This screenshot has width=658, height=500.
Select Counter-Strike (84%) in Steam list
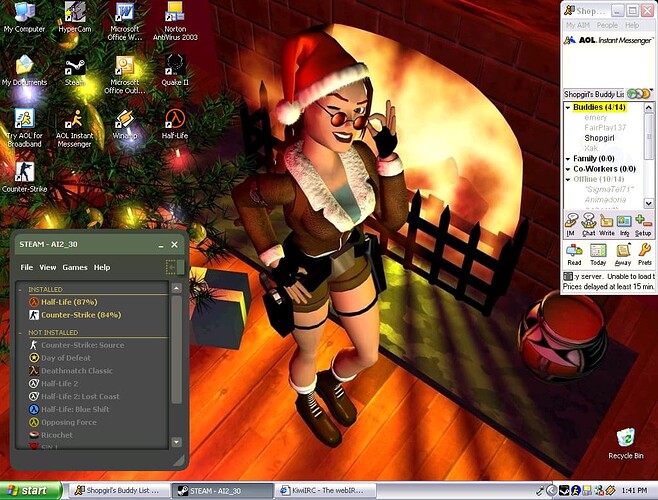pyautogui.click(x=92, y=315)
